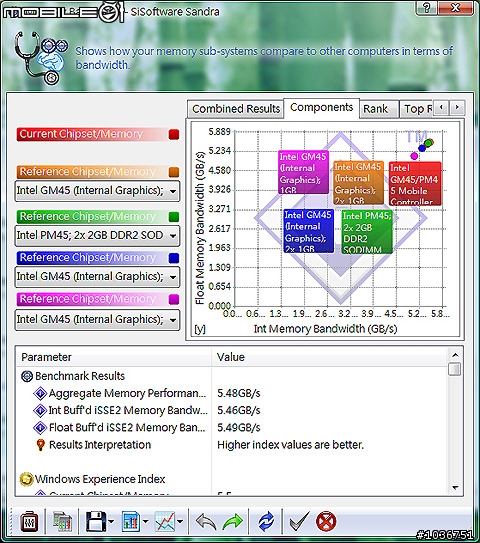Toggle the green Reference Chipset/Memory swatch

(x=174, y=217)
